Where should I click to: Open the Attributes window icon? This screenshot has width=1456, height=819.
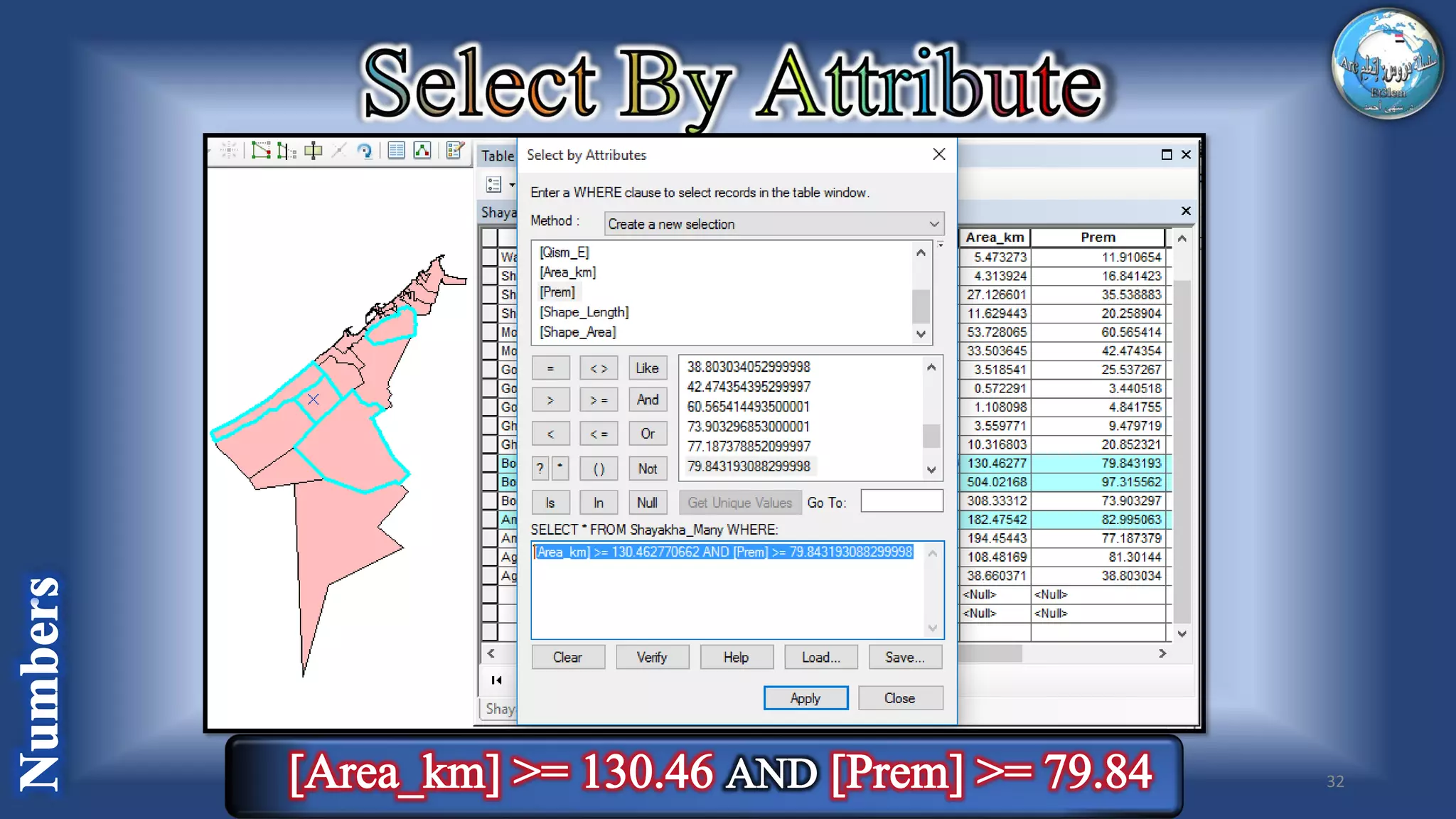pos(397,151)
